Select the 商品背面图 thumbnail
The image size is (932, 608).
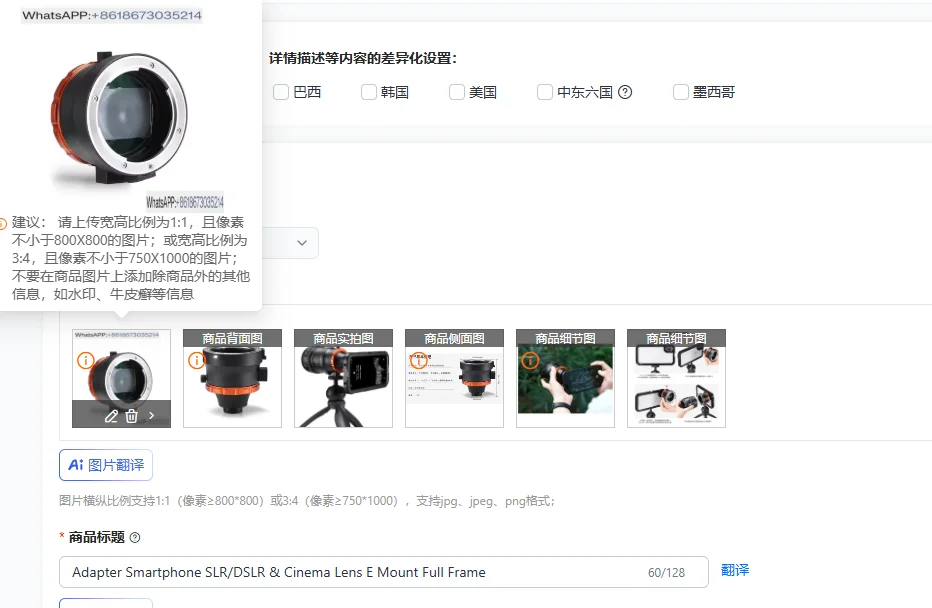coord(232,379)
